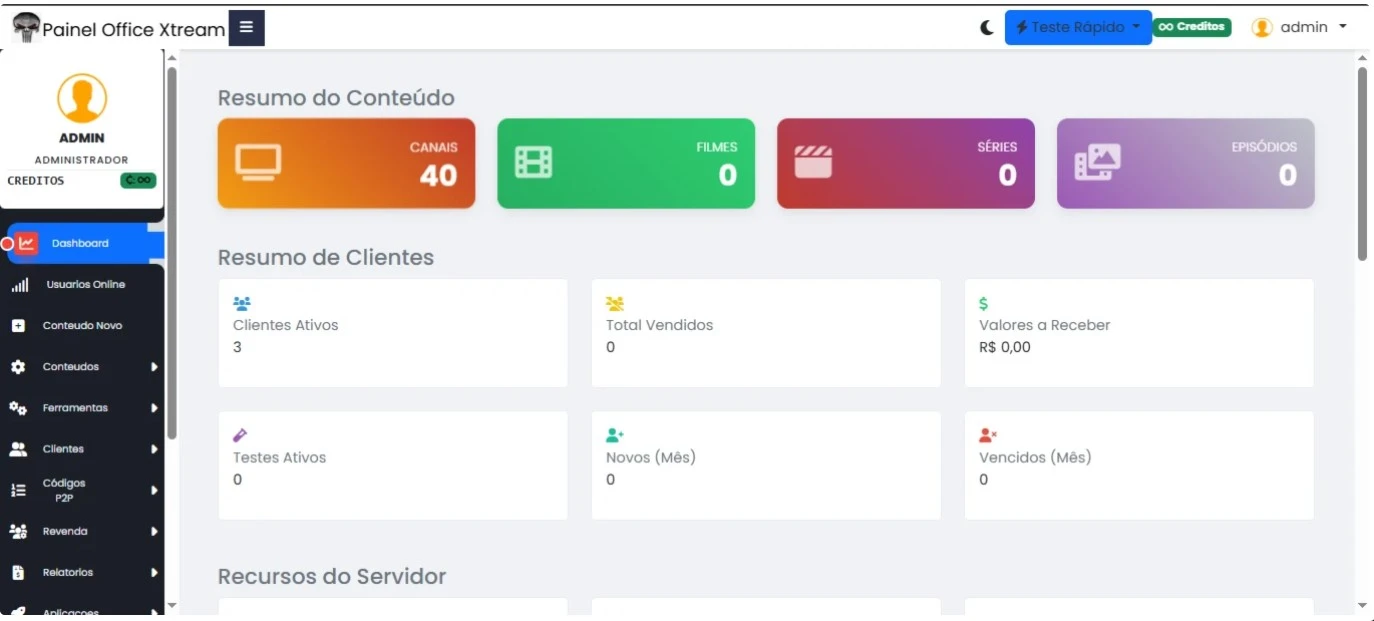1374x621 pixels.
Task: Click the Conteudo Novo plus icon
Action: point(18,326)
